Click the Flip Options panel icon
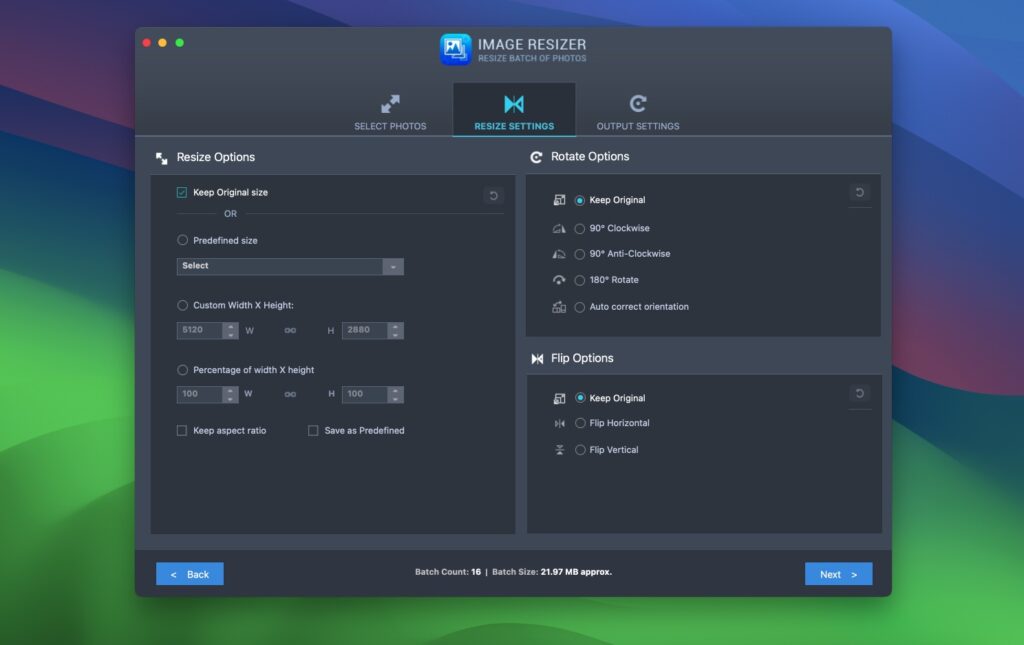Image resolution: width=1024 pixels, height=645 pixels. (x=537, y=358)
